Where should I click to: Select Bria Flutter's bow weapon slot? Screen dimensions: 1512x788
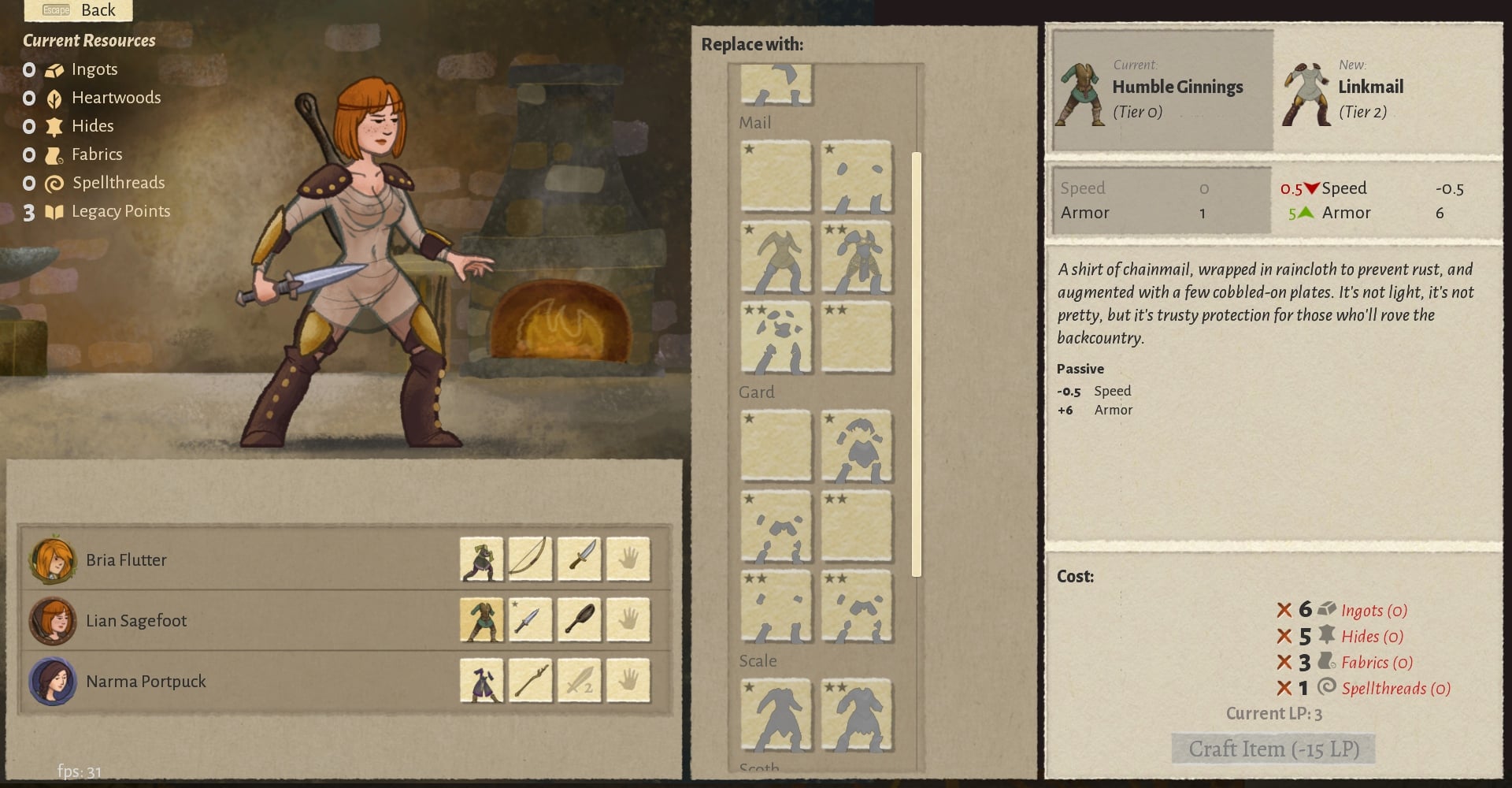531,559
